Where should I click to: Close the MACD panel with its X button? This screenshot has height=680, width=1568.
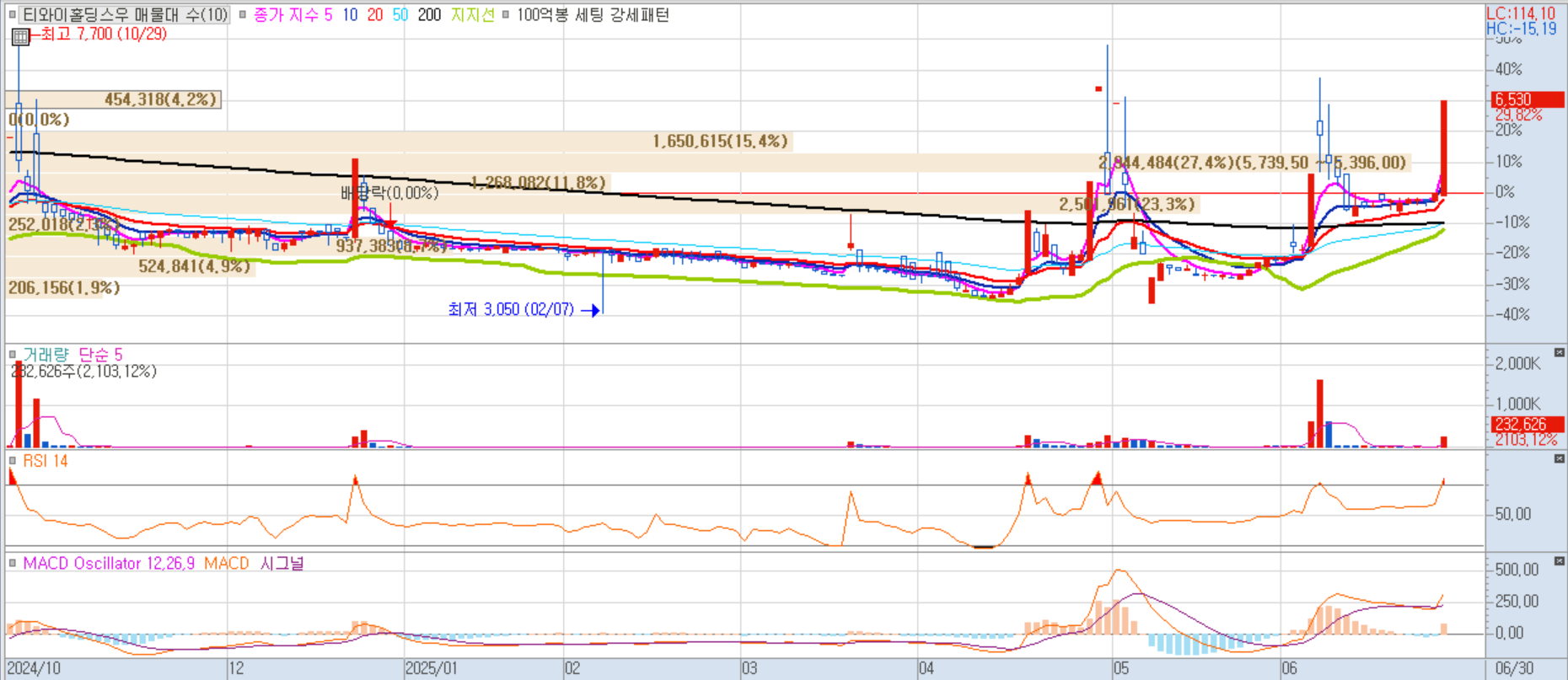coord(1559,560)
